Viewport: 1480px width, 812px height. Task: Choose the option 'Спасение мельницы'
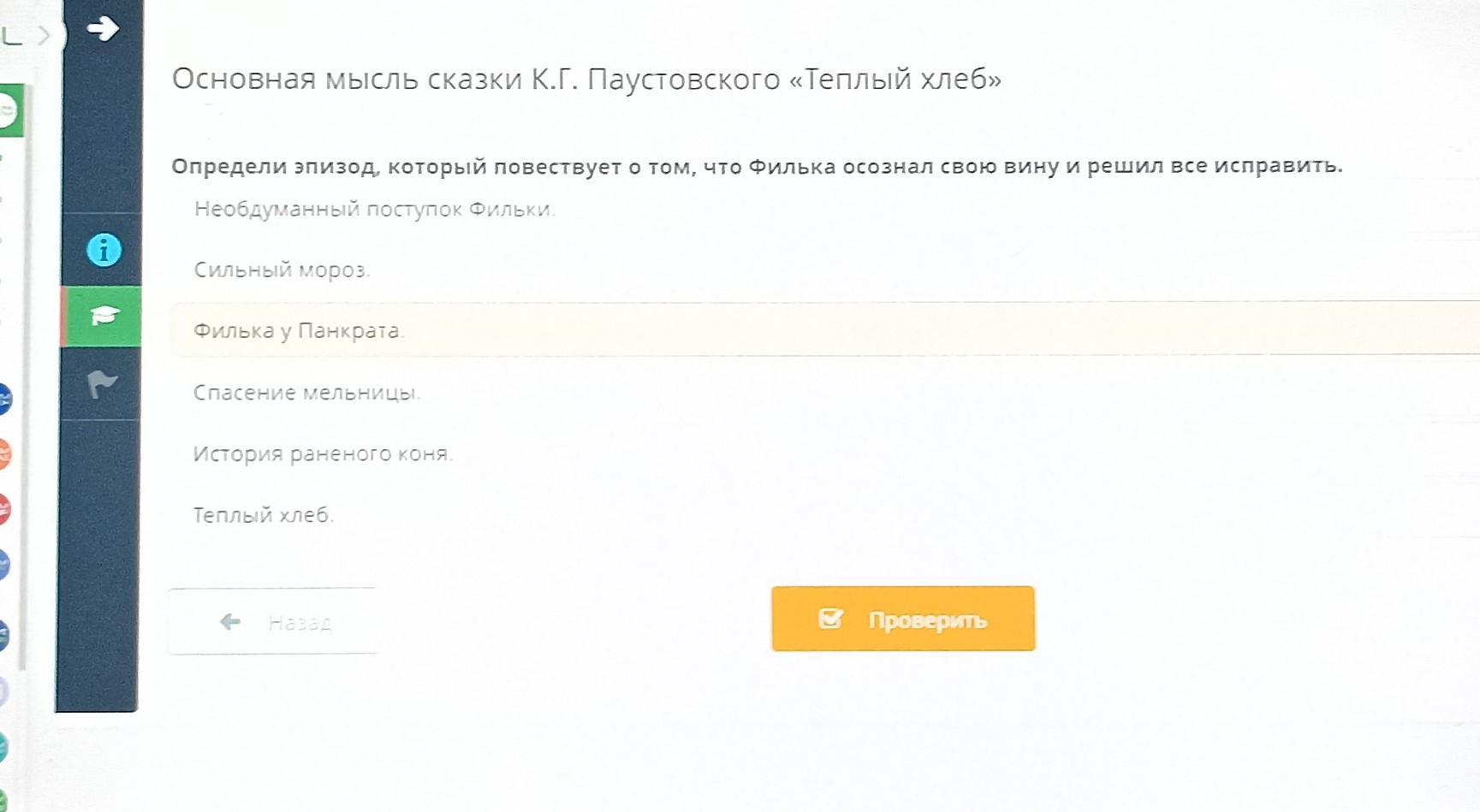306,393
